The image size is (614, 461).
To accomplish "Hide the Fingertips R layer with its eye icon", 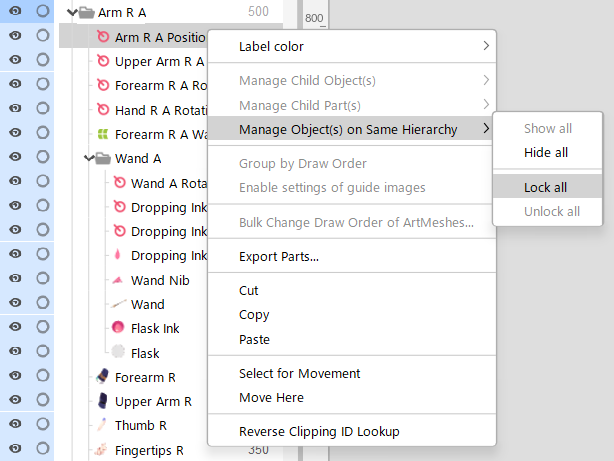I will 15,450.
